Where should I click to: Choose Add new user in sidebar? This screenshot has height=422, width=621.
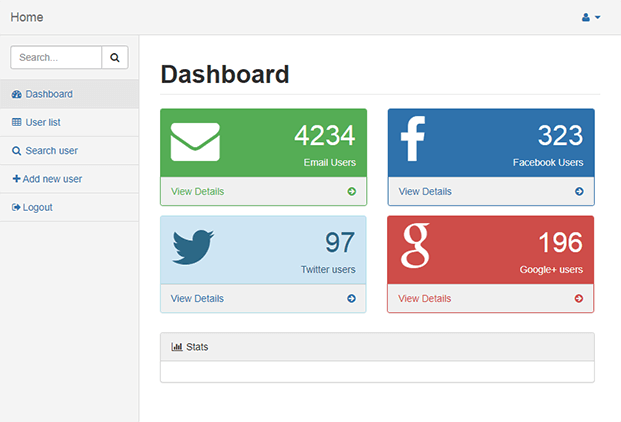[x=52, y=179]
